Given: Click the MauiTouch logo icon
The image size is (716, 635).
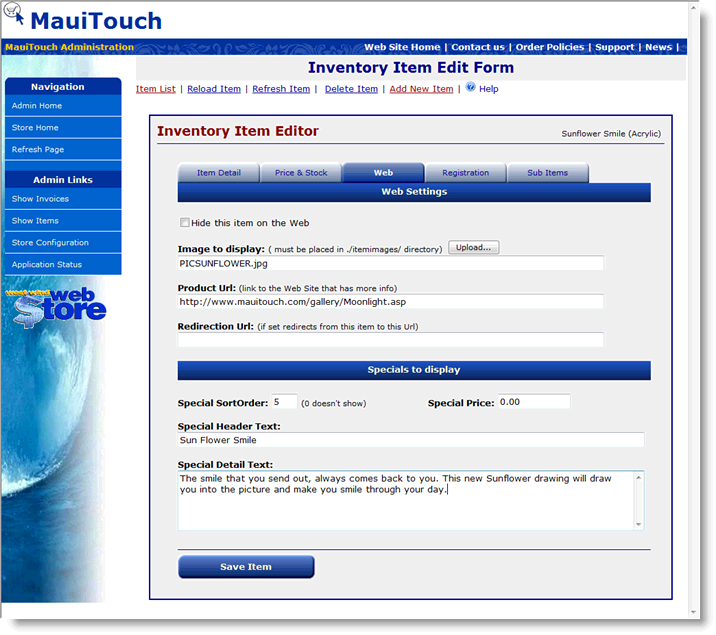Looking at the screenshot, I should [14, 14].
